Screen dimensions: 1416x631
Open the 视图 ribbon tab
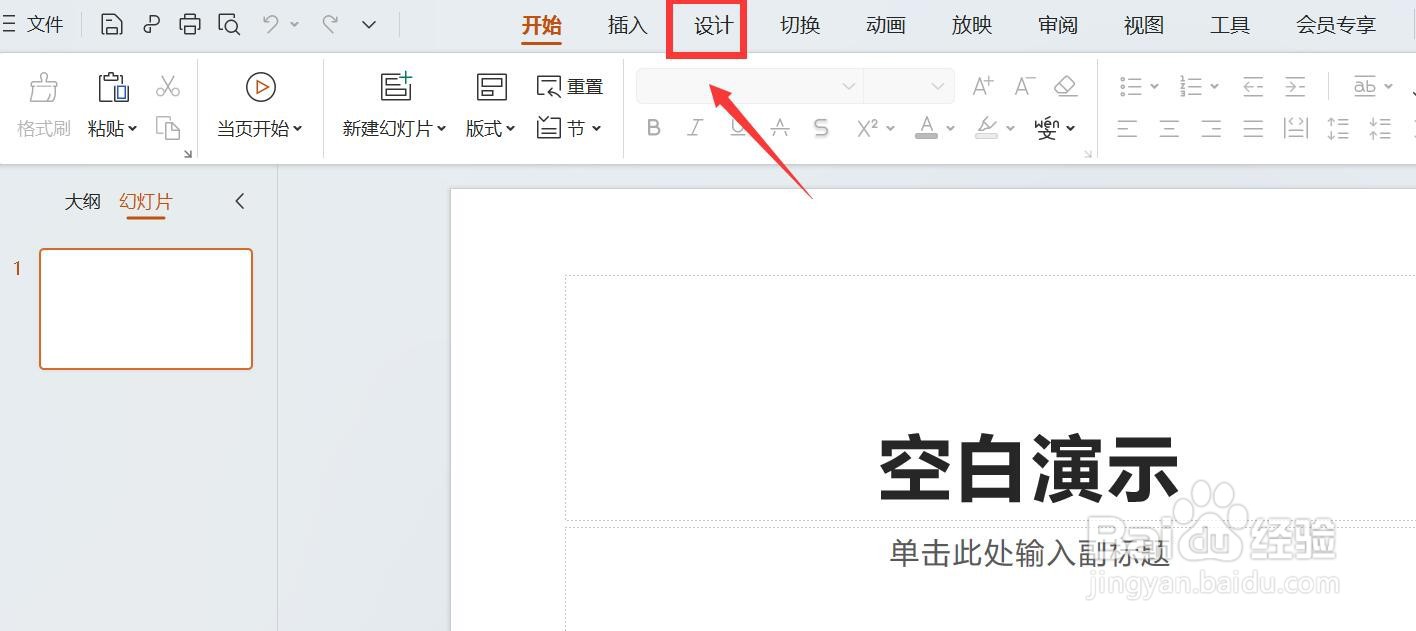click(x=1144, y=26)
